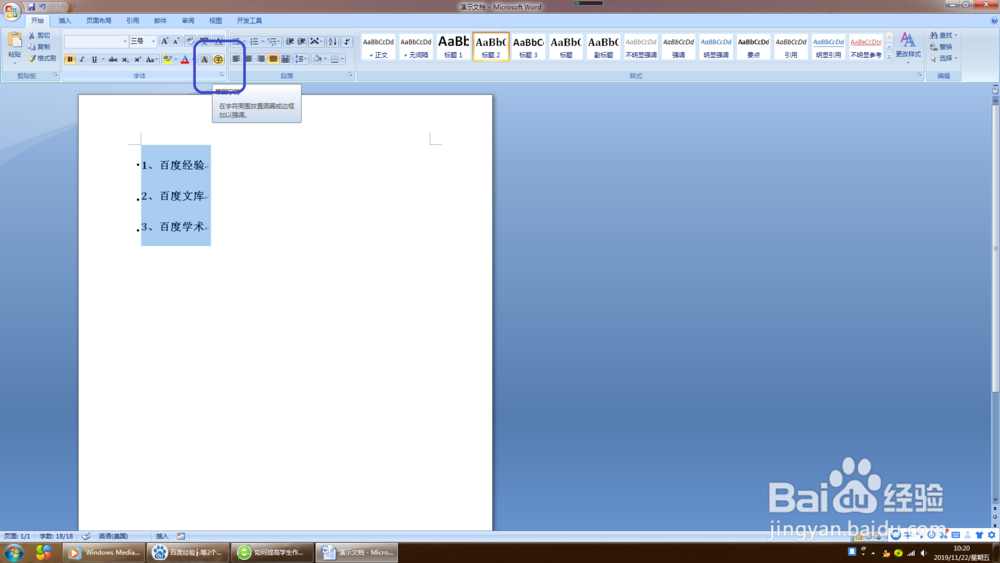Open the Font dialog launcher
This screenshot has width=1000, height=563.
(x=221, y=75)
